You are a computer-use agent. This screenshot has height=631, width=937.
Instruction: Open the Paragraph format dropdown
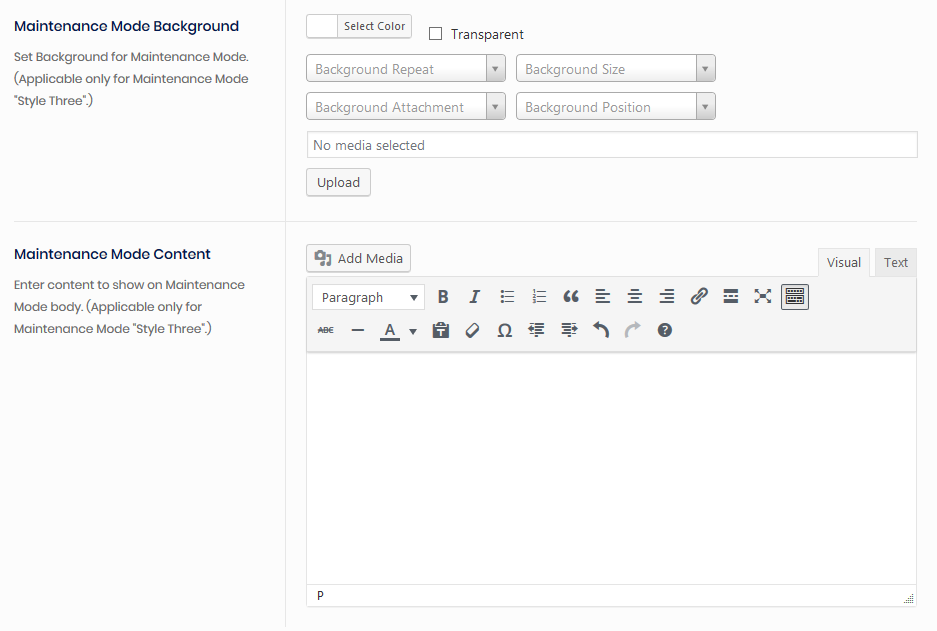368,298
